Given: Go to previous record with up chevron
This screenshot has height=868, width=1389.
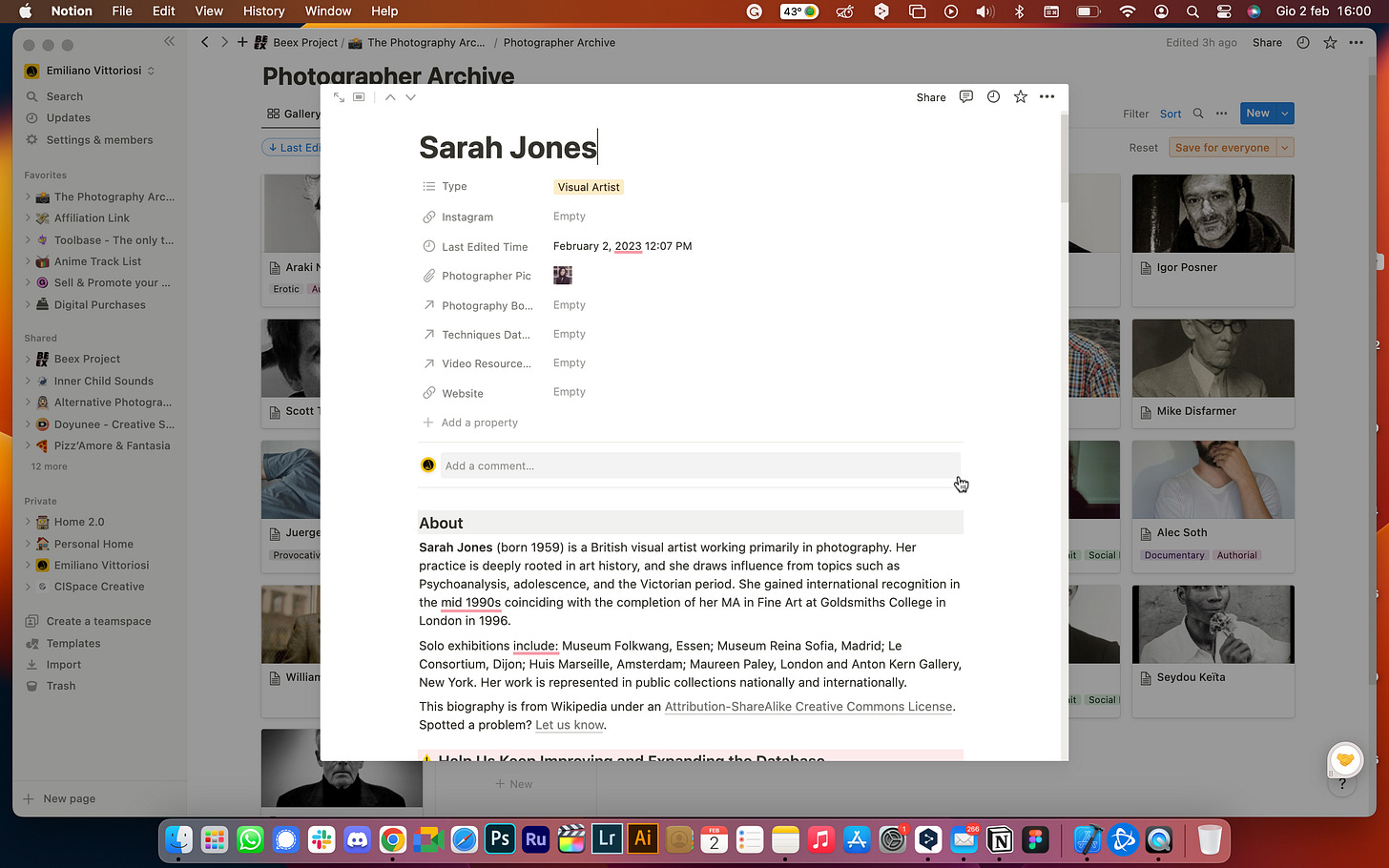Looking at the screenshot, I should point(390,97).
